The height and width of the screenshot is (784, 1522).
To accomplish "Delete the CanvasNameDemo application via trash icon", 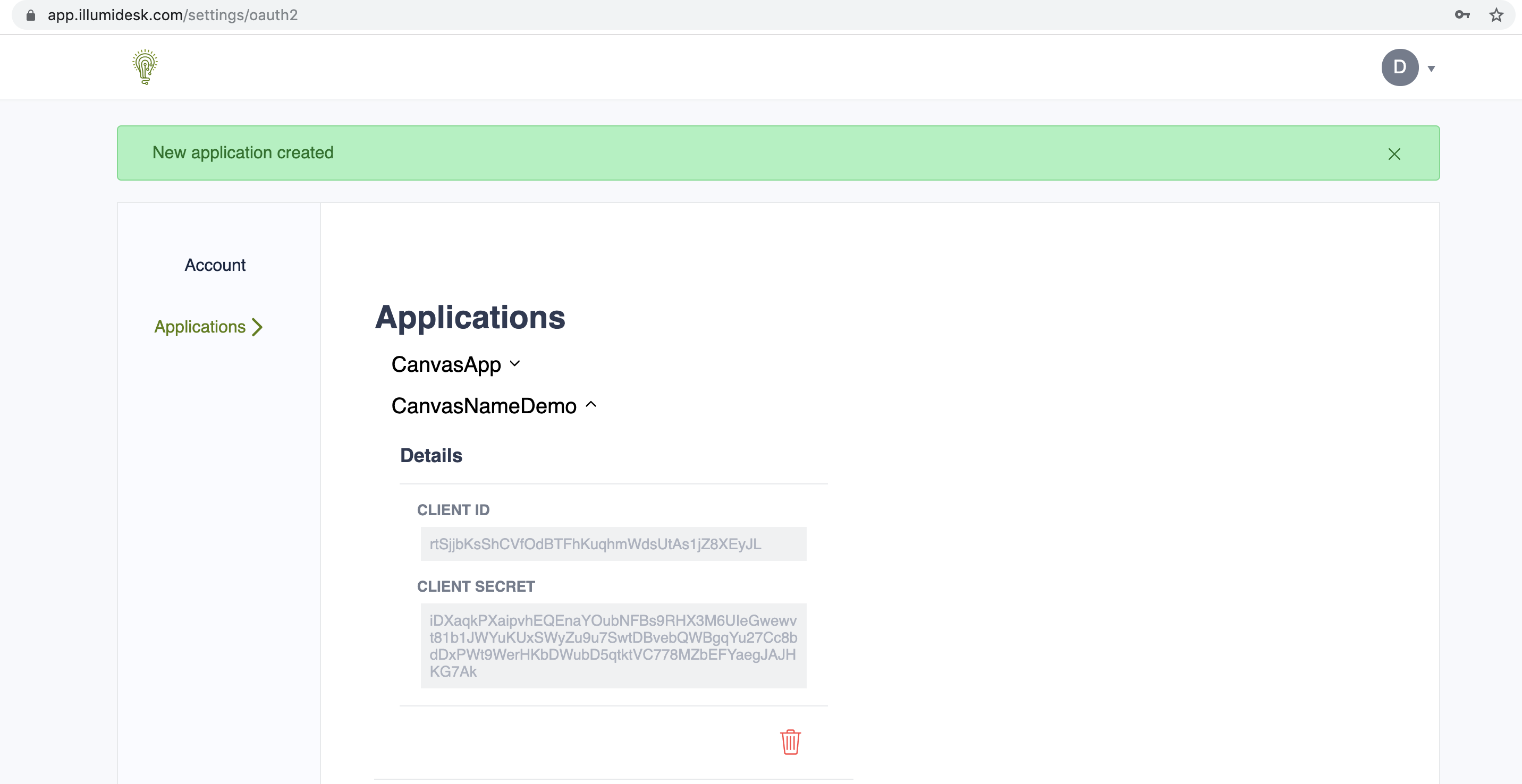I will click(790, 742).
